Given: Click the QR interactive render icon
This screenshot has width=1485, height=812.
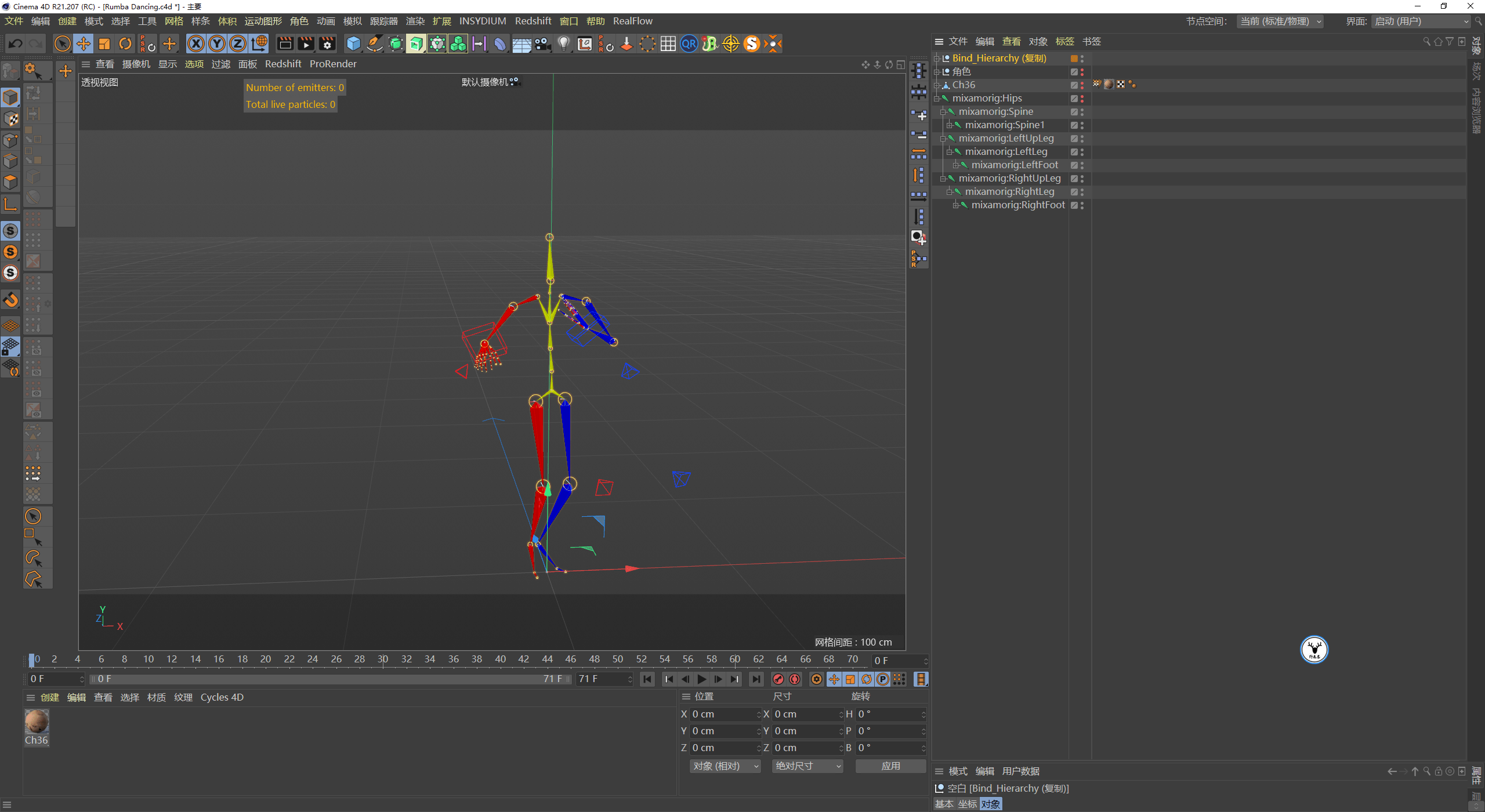Looking at the screenshot, I should (x=689, y=43).
